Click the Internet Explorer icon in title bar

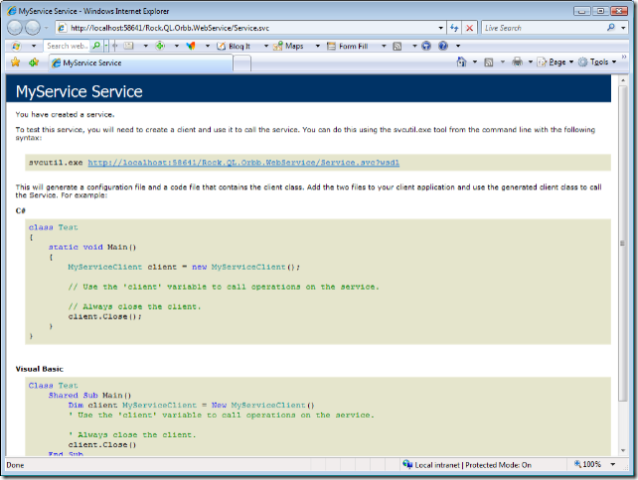[x=12, y=11]
